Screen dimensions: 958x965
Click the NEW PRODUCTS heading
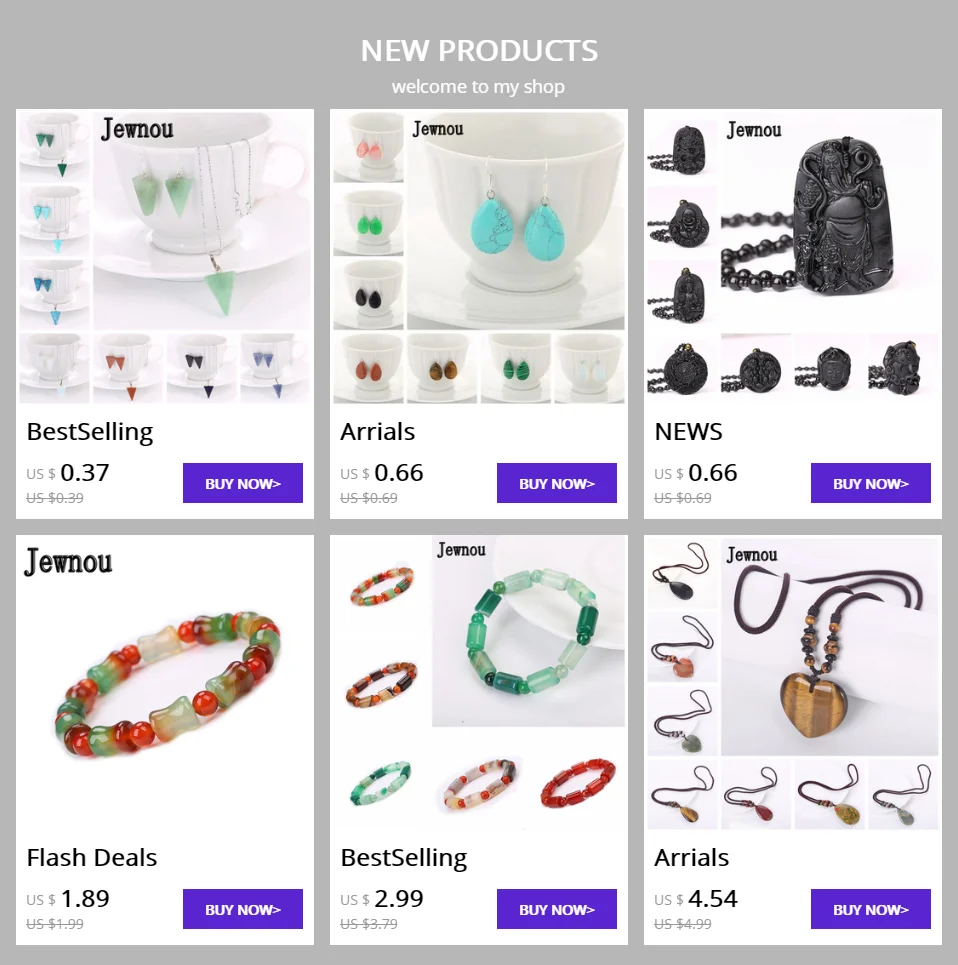[x=479, y=50]
